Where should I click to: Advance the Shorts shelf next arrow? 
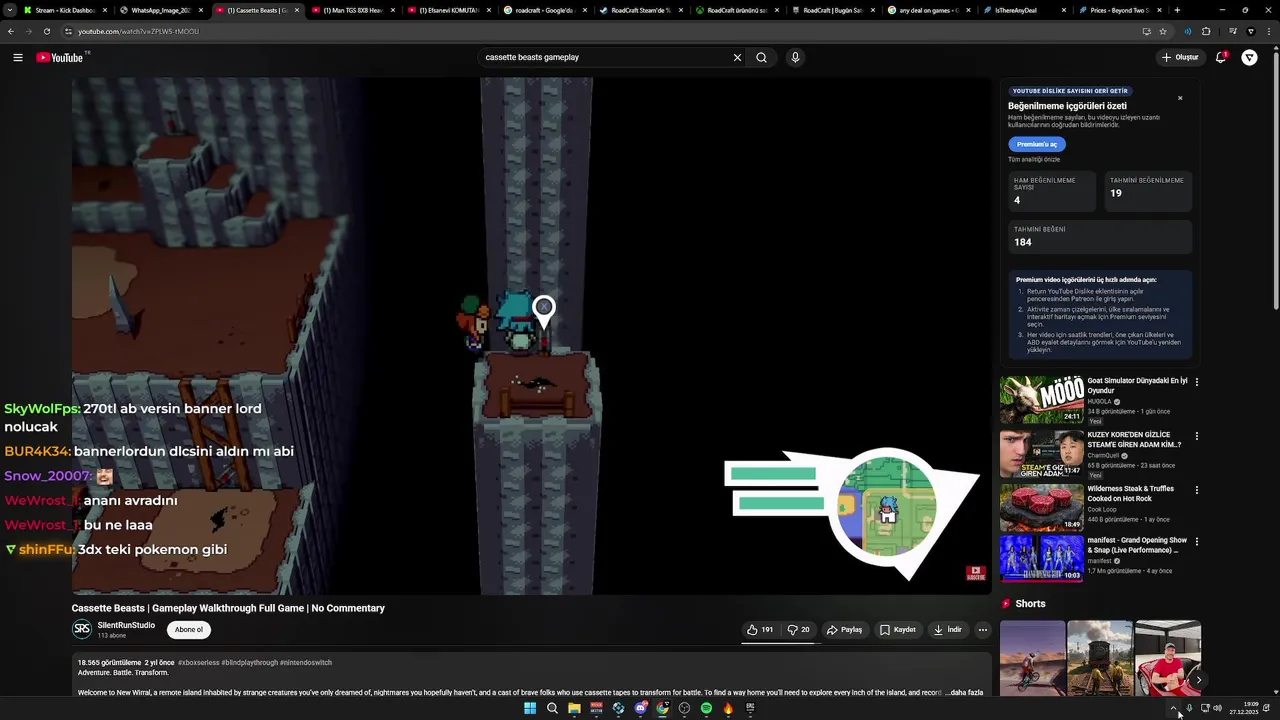[x=1198, y=680]
